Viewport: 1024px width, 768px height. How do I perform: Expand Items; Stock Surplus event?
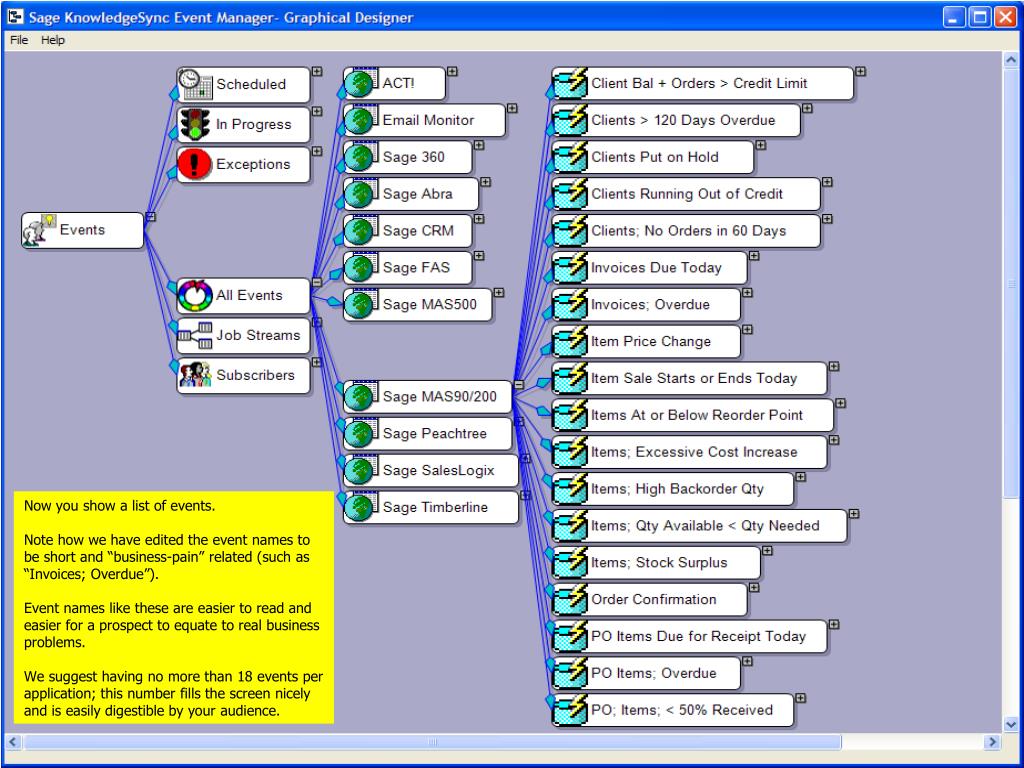pos(767,551)
